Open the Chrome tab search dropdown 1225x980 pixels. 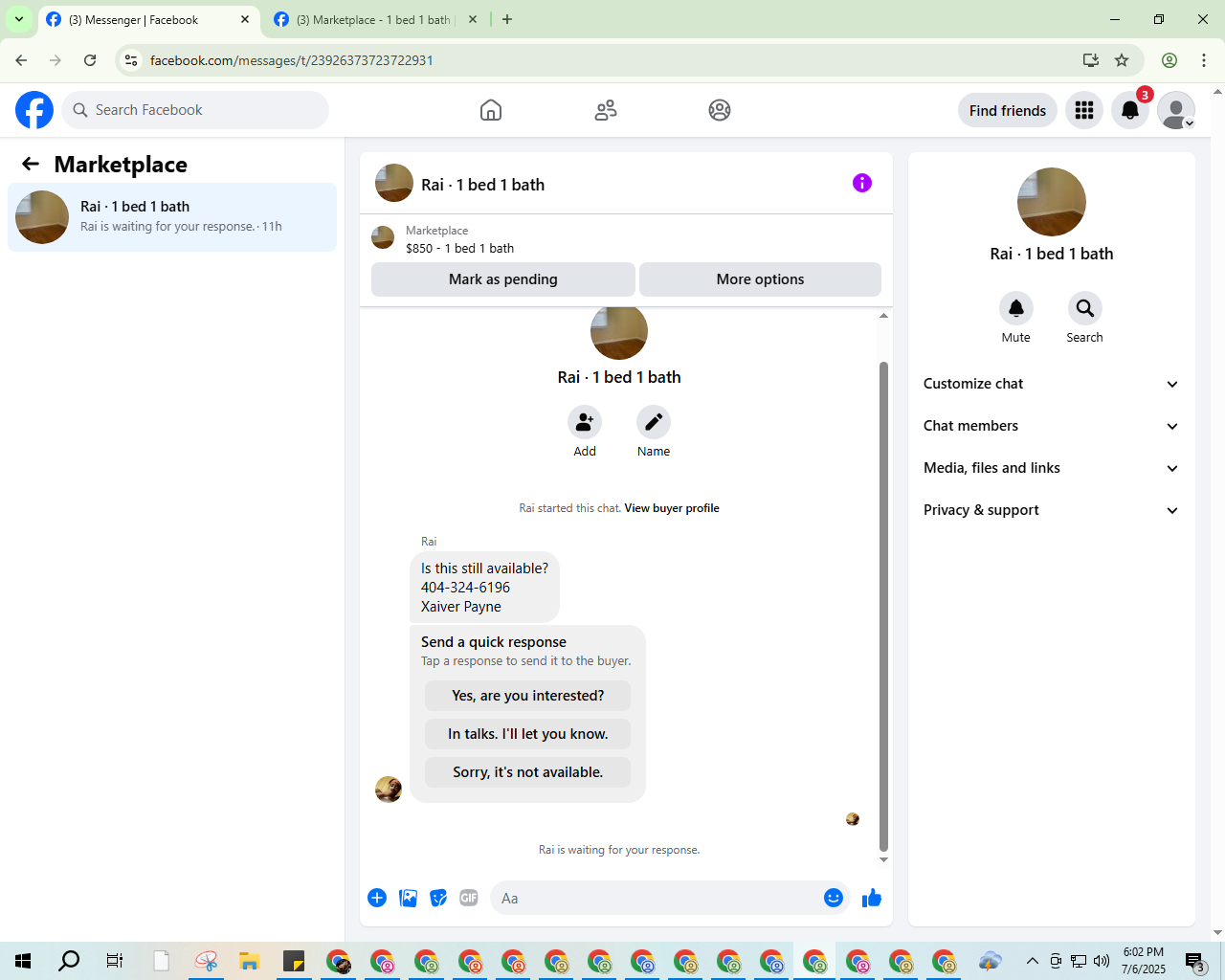[x=19, y=19]
